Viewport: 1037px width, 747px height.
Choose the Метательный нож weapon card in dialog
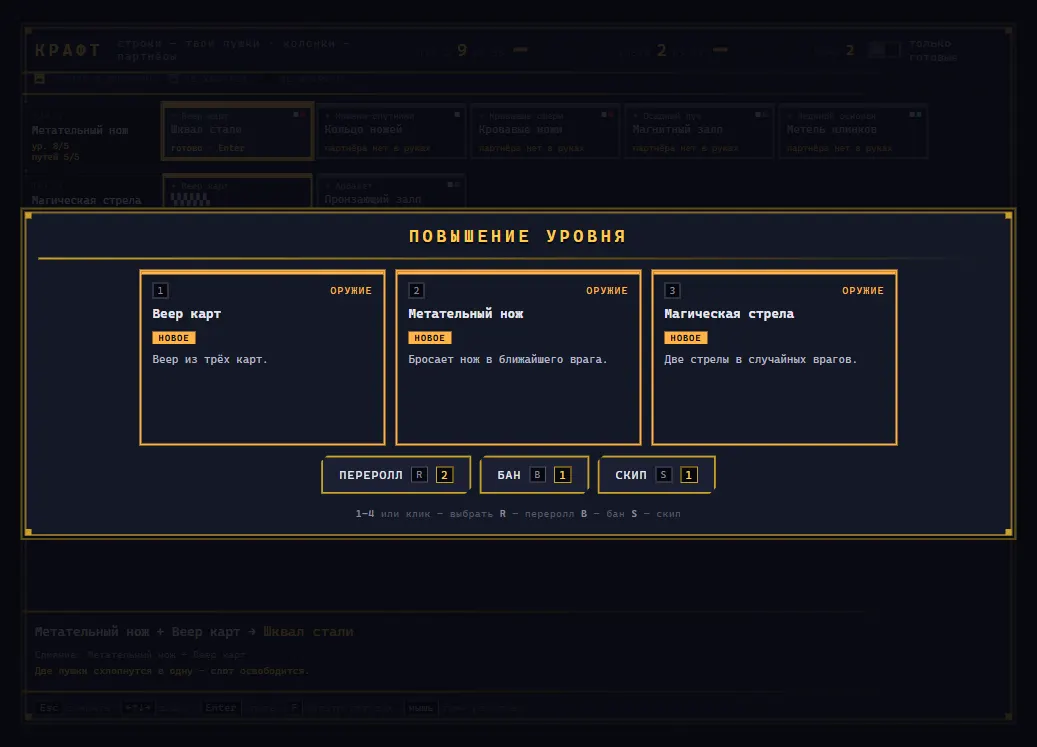(518, 358)
